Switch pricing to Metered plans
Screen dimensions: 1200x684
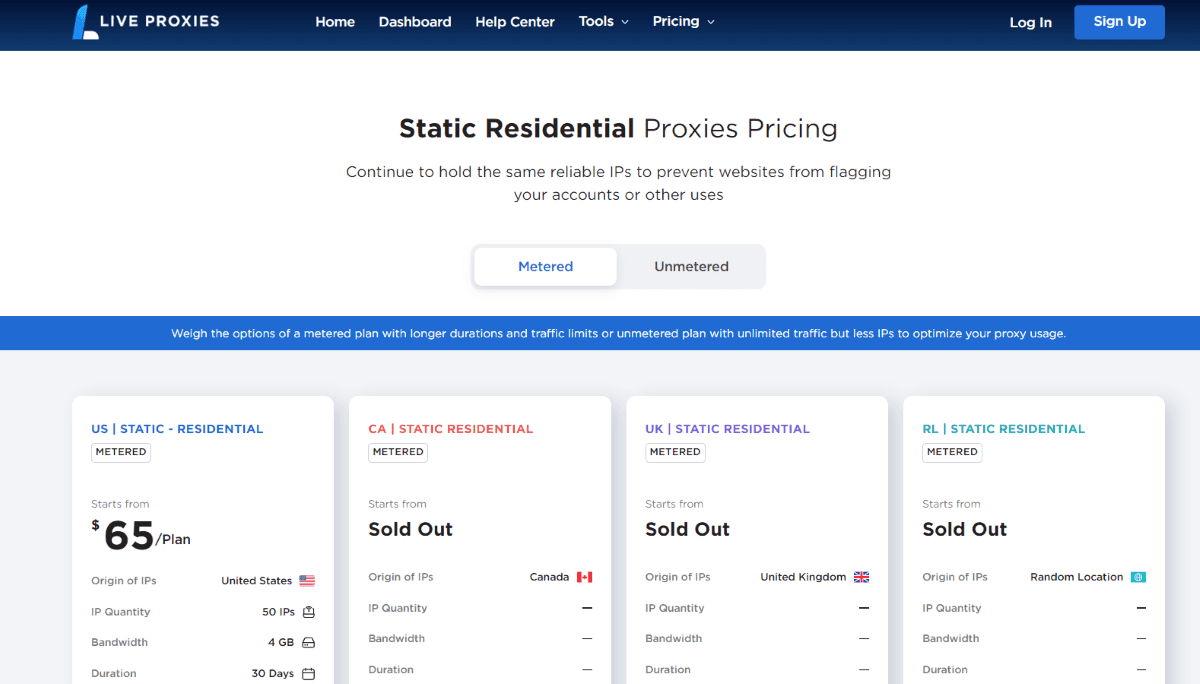point(546,267)
